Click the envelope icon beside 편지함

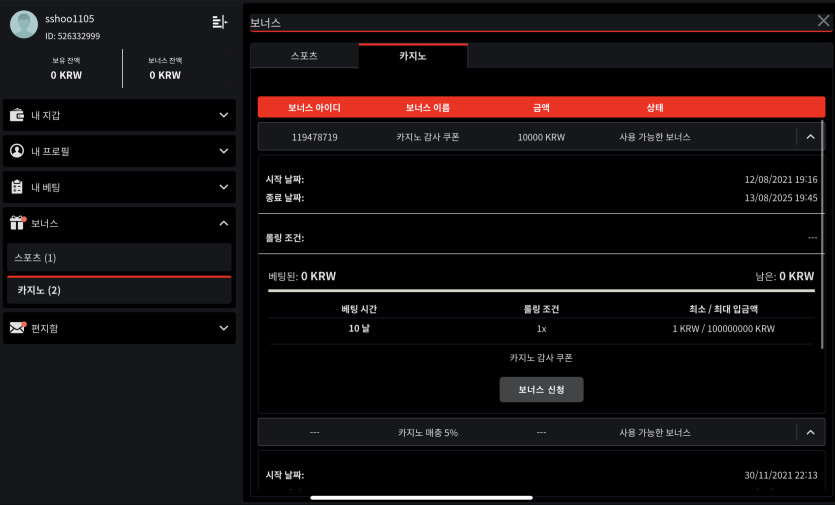coord(18,328)
